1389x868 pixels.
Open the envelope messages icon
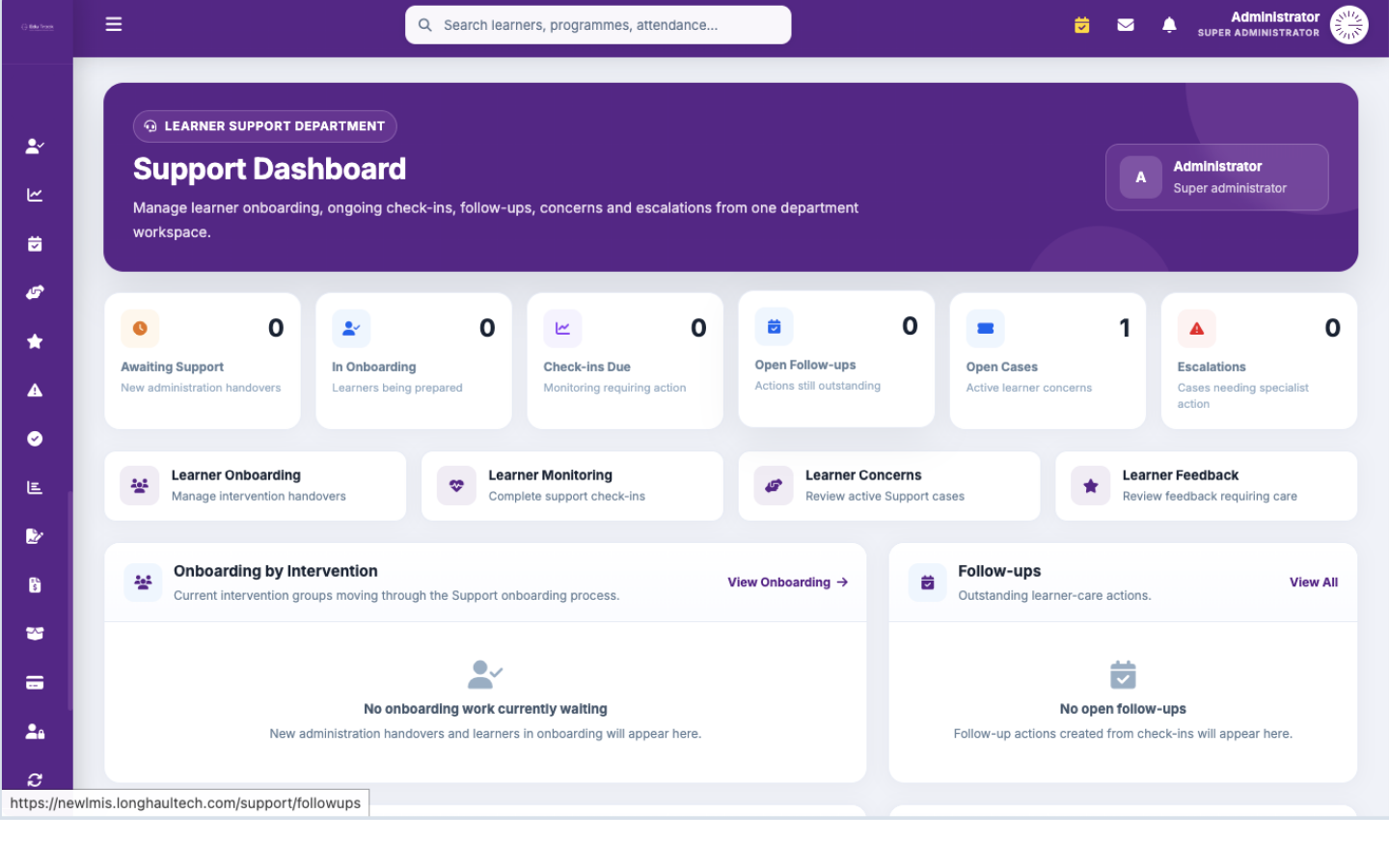click(x=1126, y=25)
